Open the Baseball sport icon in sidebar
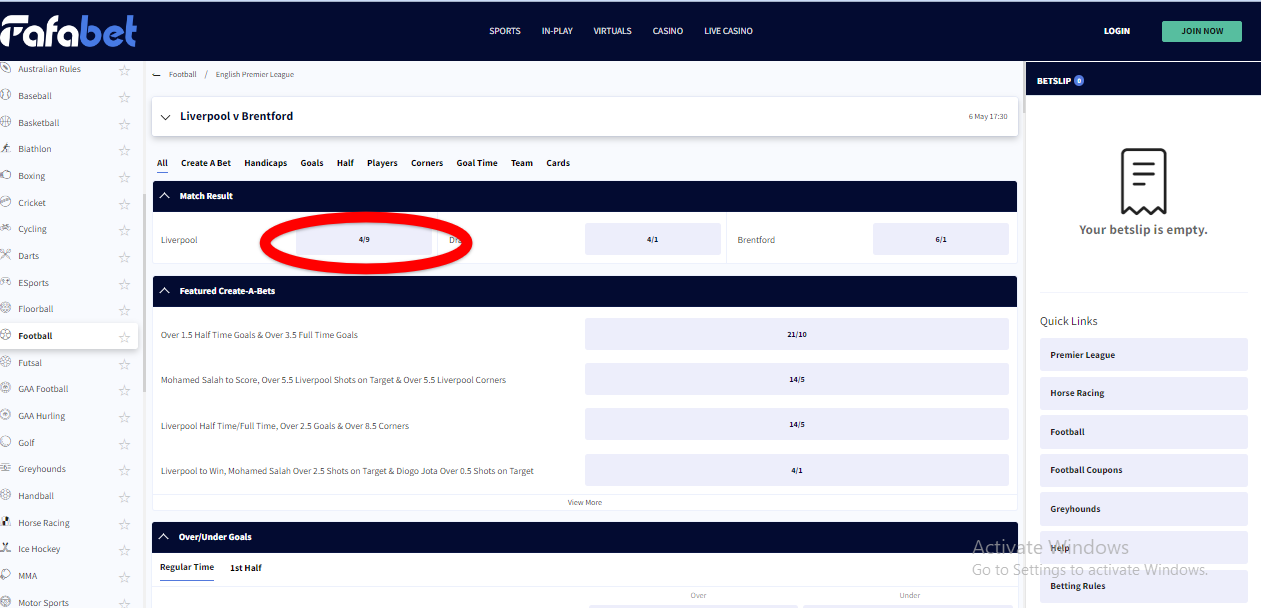The image size is (1261, 608). pyautogui.click(x=6, y=96)
